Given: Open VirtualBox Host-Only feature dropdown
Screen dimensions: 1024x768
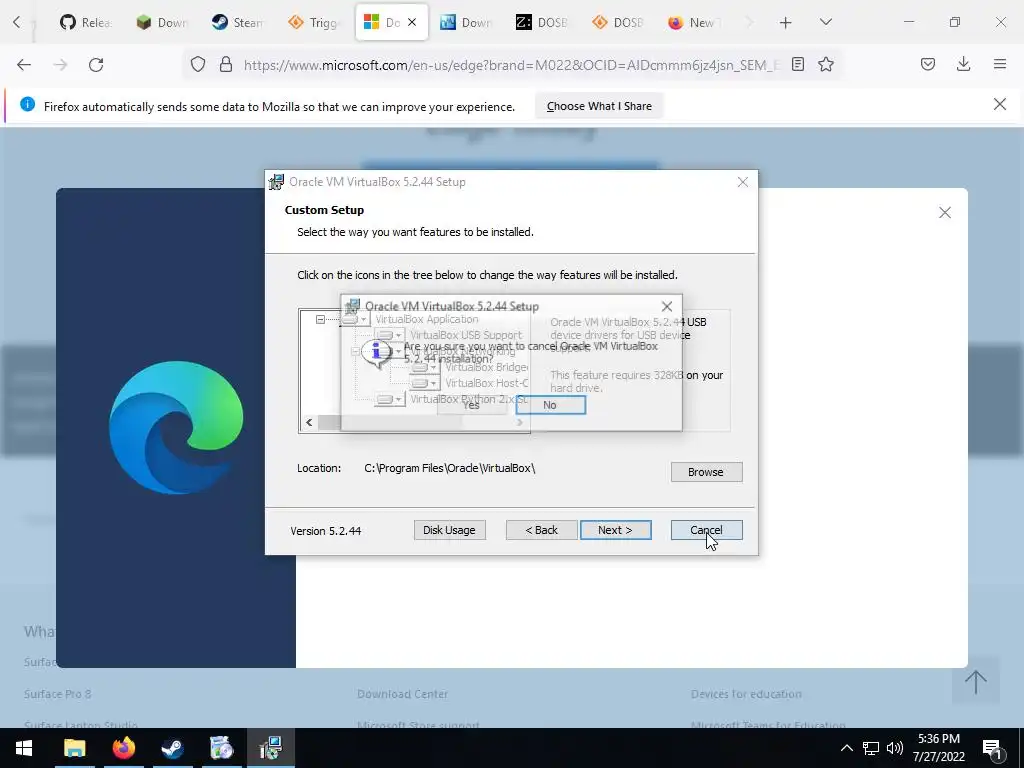Looking at the screenshot, I should [x=424, y=383].
